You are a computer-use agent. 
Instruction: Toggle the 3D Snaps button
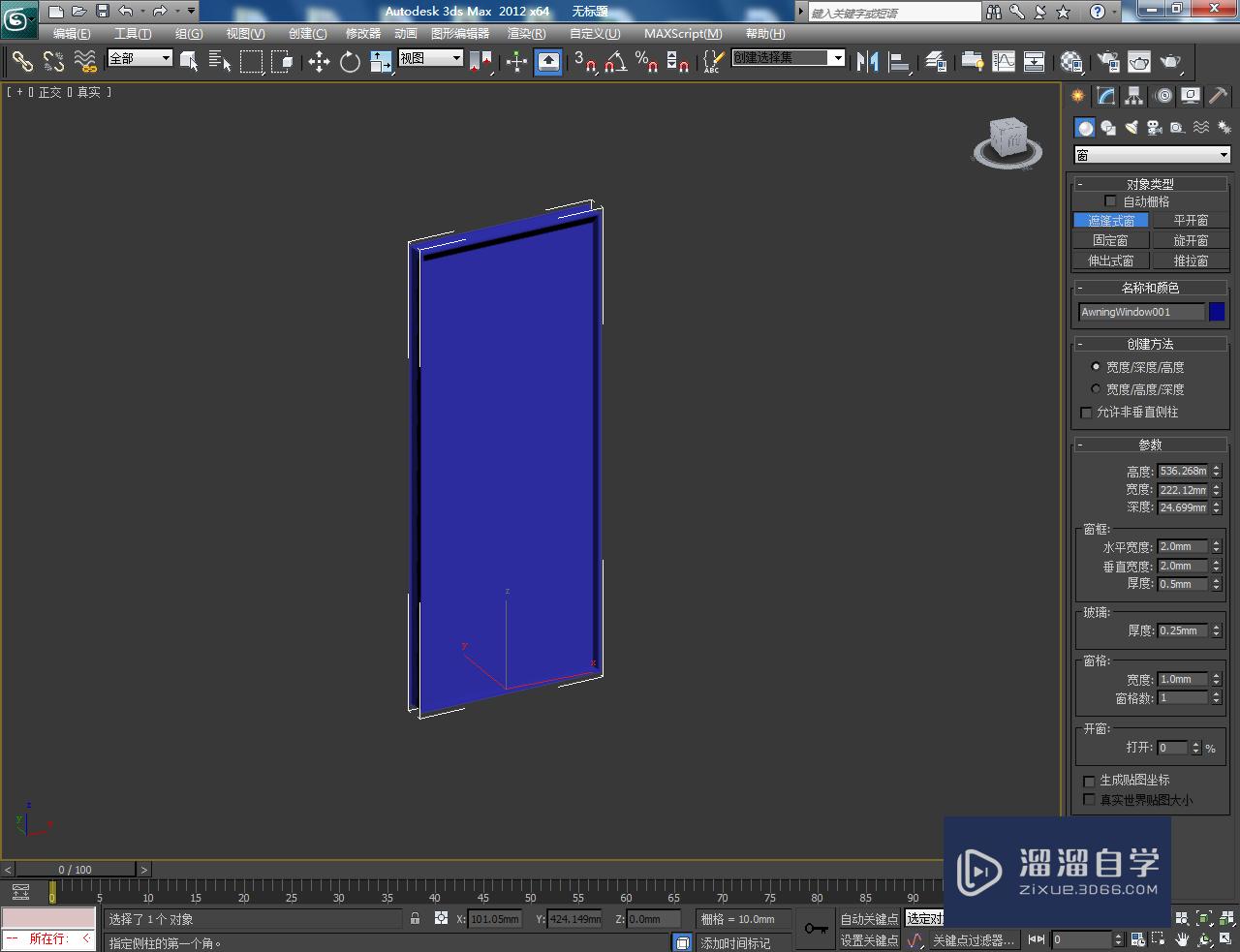(584, 62)
